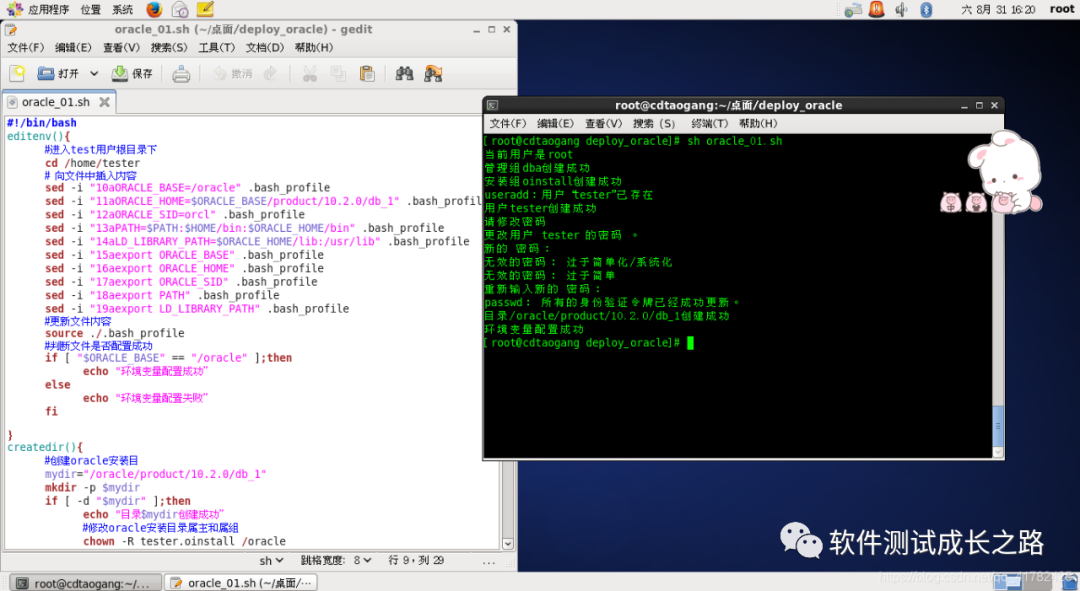
Task: Change tab width 跳格宽度 dropdown
Action: point(336,561)
